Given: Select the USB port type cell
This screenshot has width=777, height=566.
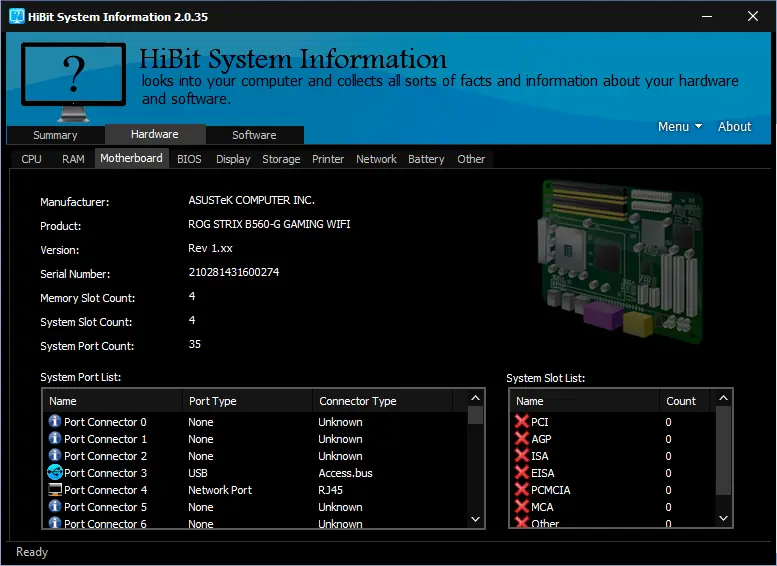Looking at the screenshot, I should 198,473.
